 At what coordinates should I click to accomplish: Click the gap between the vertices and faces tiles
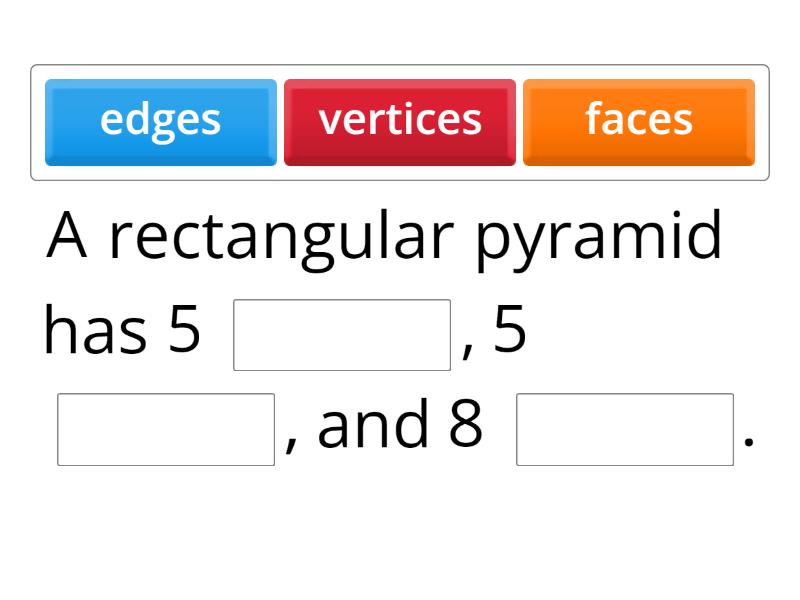[x=520, y=122]
